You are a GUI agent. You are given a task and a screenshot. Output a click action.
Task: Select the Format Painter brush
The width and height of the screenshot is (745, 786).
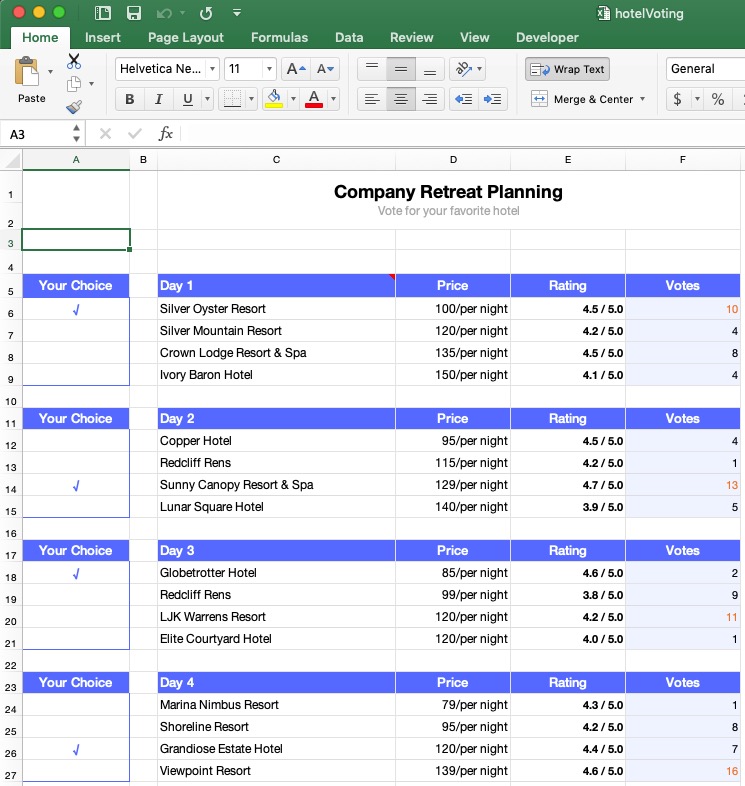[74, 107]
